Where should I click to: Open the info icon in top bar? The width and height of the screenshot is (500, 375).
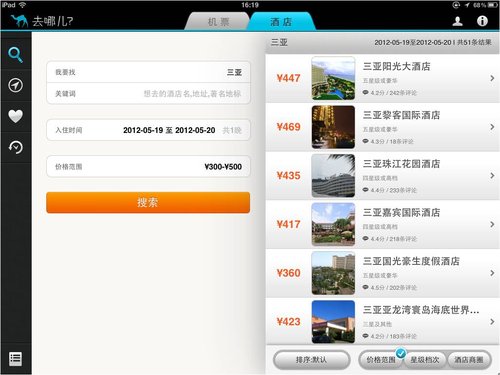point(482,21)
